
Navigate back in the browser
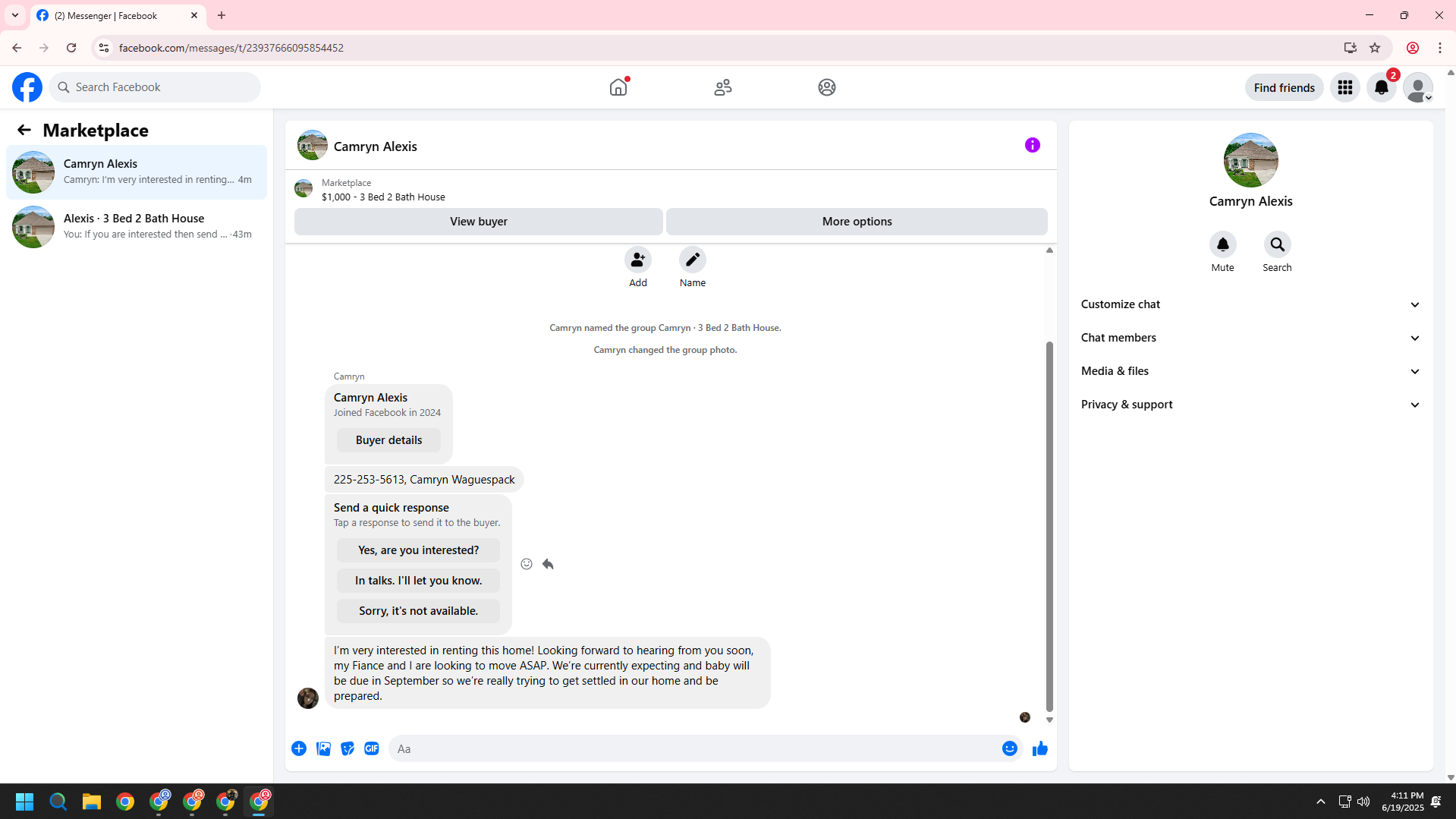pos(17,48)
